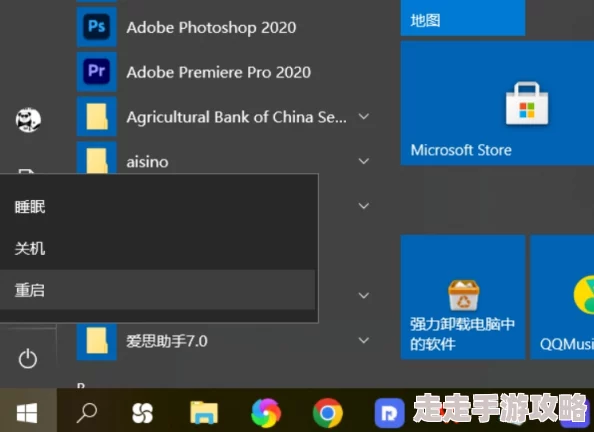Click the Adobe Photoshop 2020 label

coord(211,28)
